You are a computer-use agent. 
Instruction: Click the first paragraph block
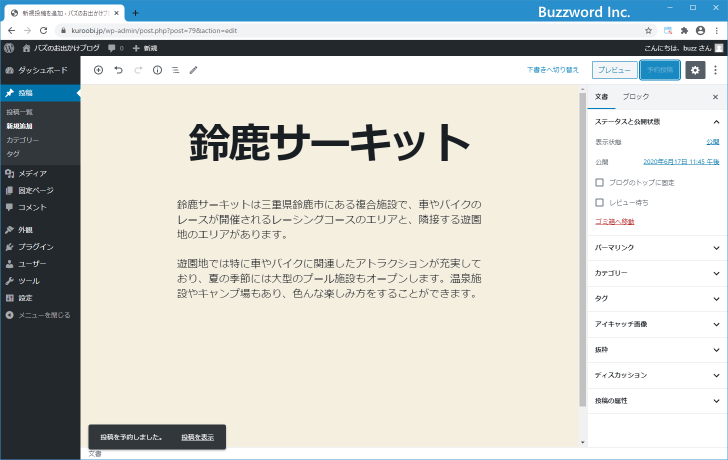click(x=329, y=219)
